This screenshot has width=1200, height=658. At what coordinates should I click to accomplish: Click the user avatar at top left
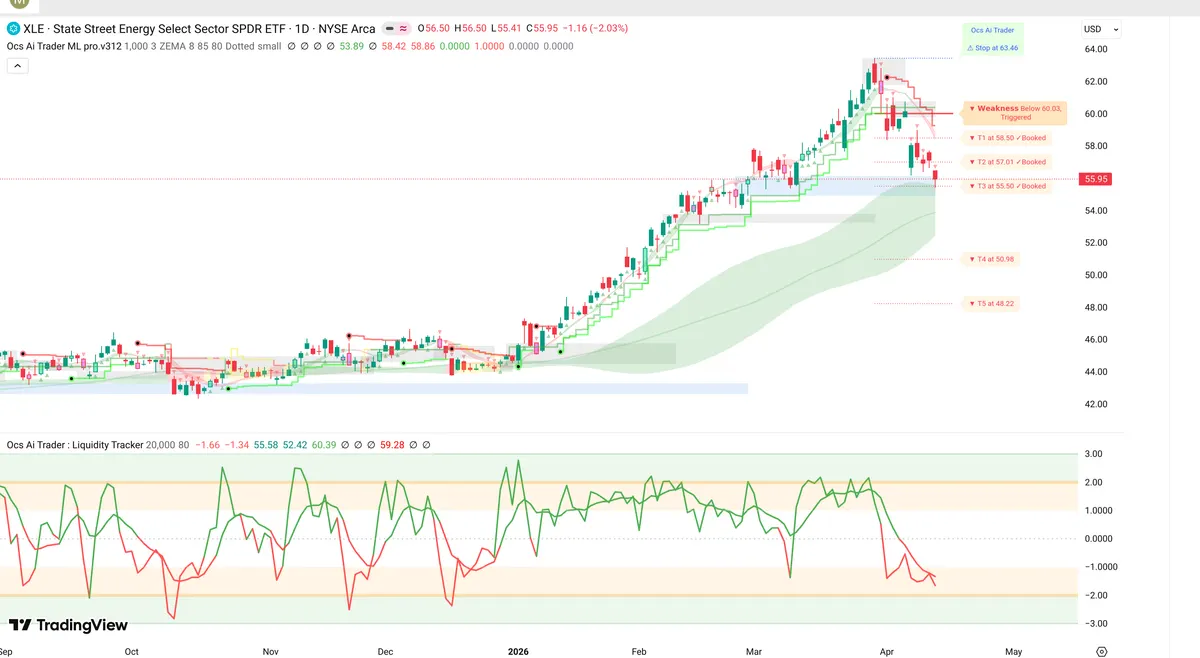[18, 5]
